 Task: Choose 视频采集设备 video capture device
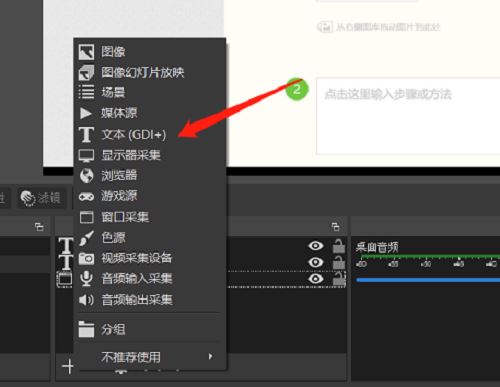click(150, 258)
